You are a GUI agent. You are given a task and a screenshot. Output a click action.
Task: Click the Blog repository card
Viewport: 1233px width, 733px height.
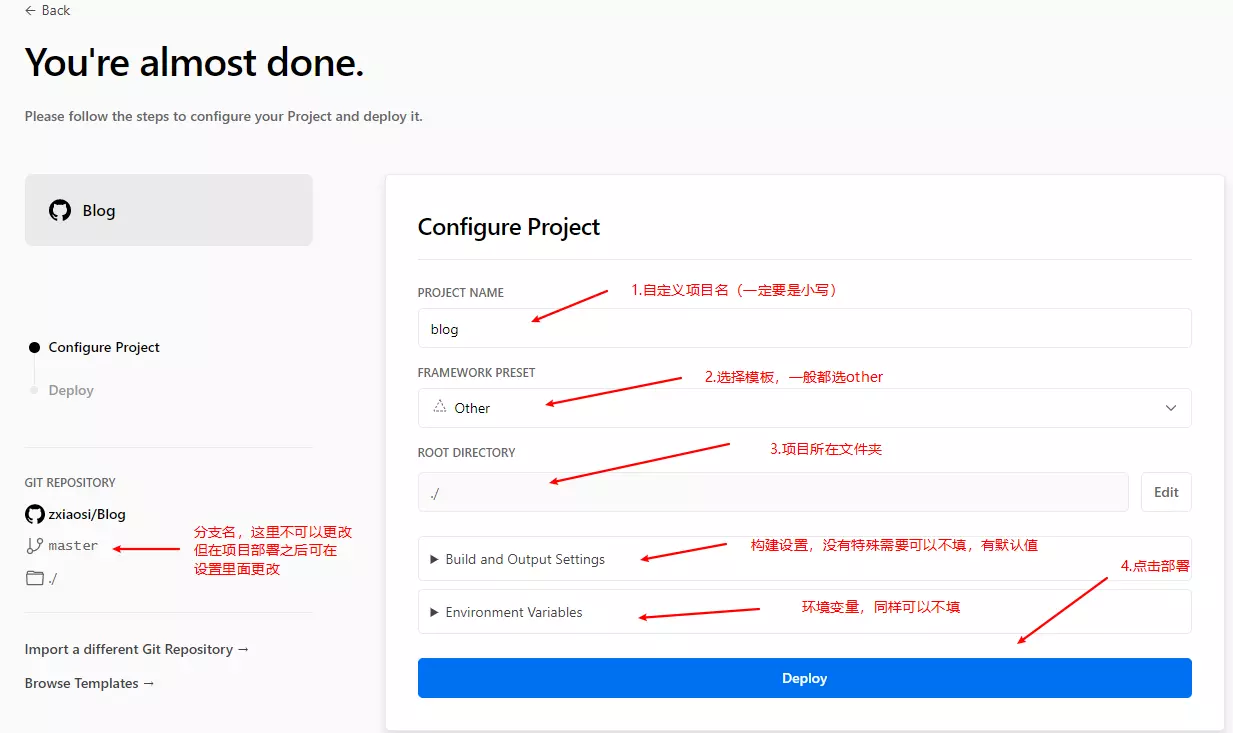pyautogui.click(x=168, y=210)
